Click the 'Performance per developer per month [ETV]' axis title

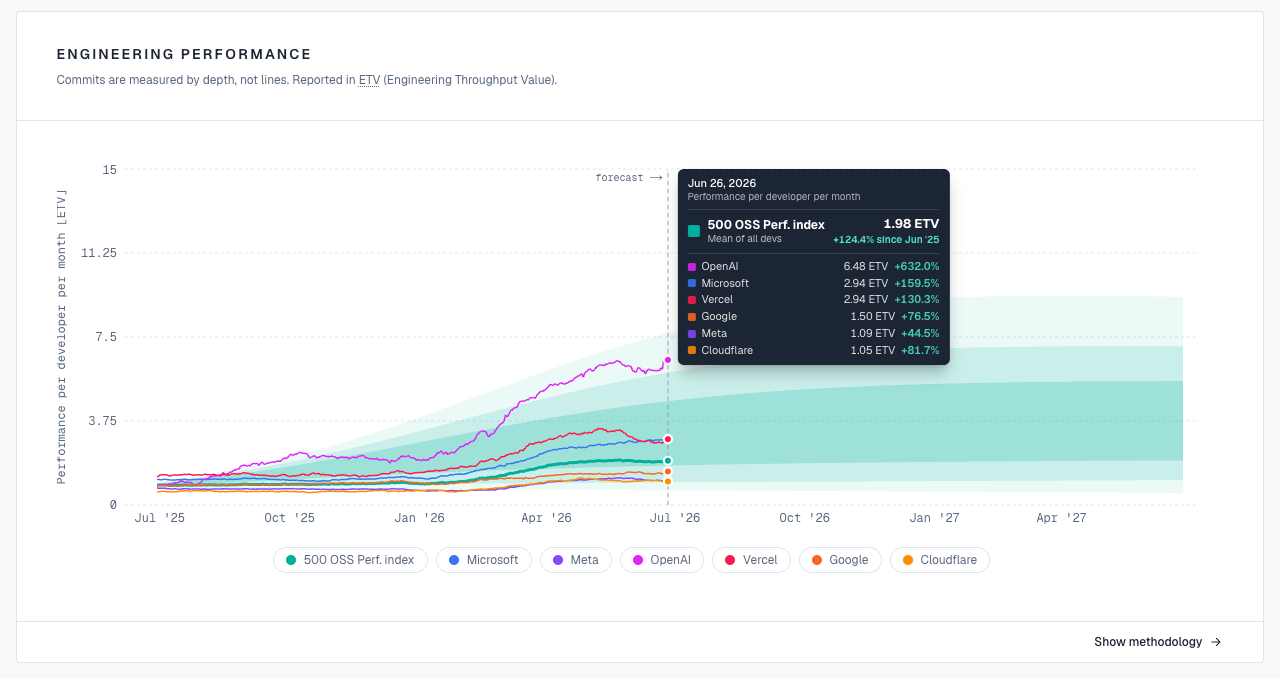(62, 336)
